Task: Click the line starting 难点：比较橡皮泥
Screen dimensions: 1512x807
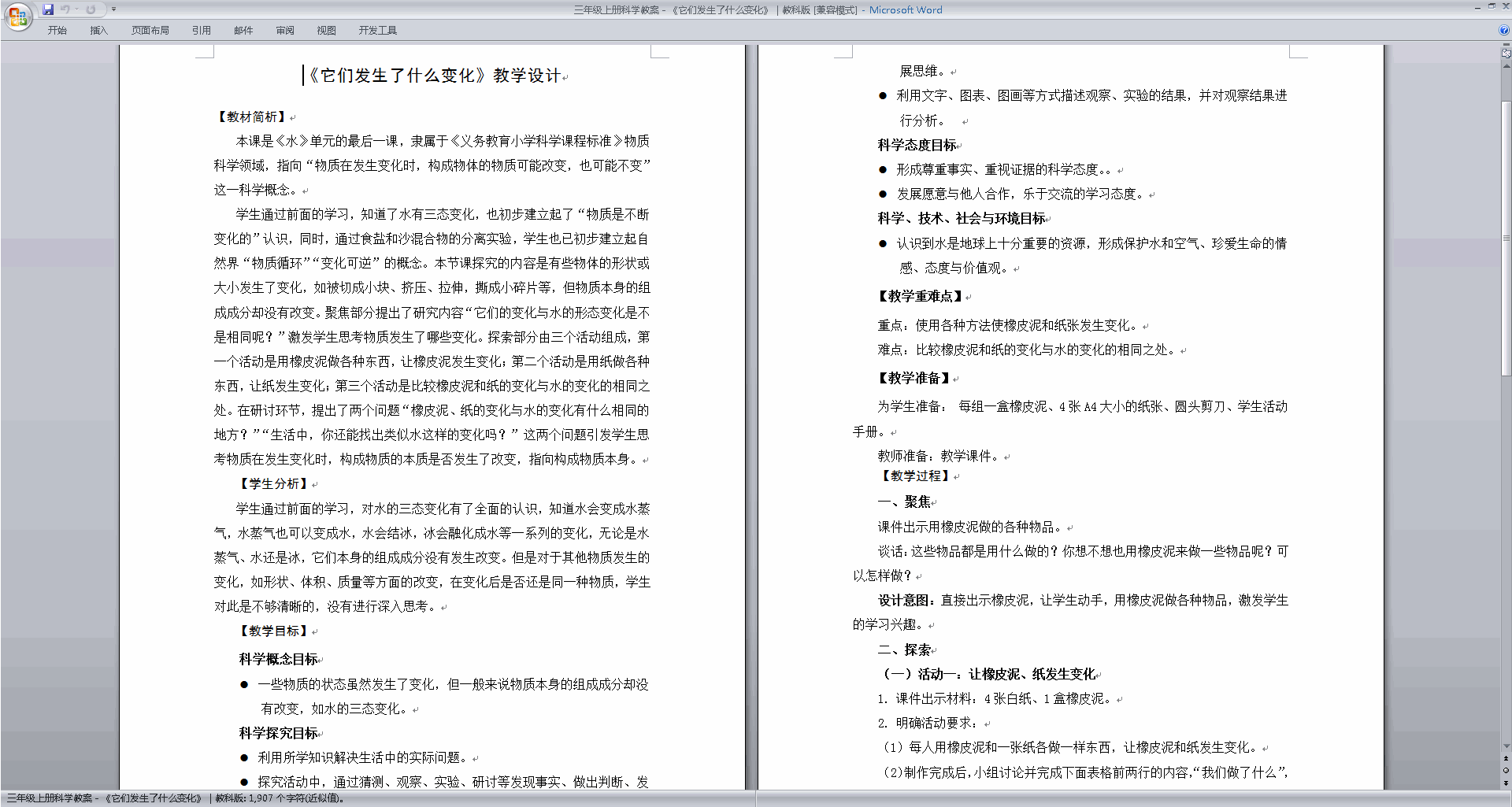Action: point(1028,350)
